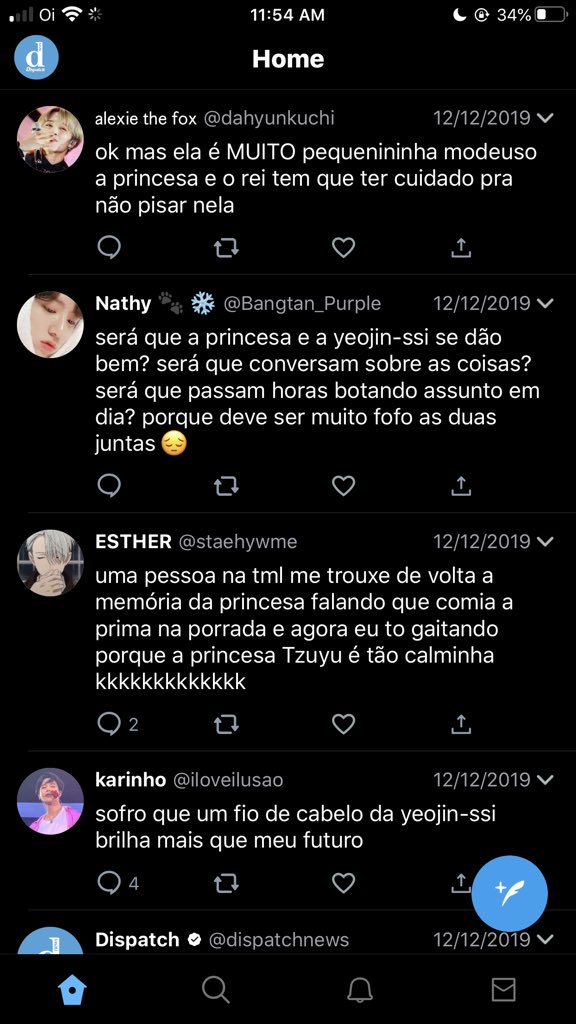Image resolution: width=576 pixels, height=1024 pixels.
Task: Open the @dahyunkuchi username link
Action: click(x=269, y=118)
